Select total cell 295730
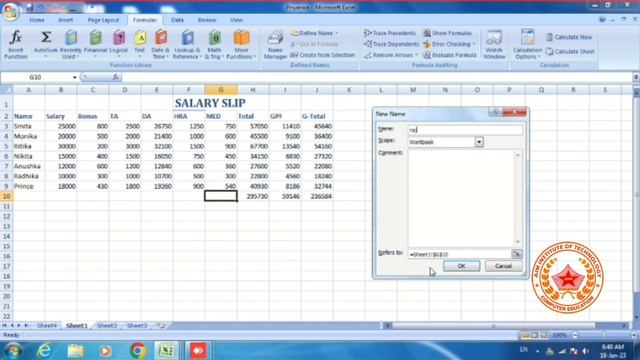The height and width of the screenshot is (360, 640). [x=253, y=196]
